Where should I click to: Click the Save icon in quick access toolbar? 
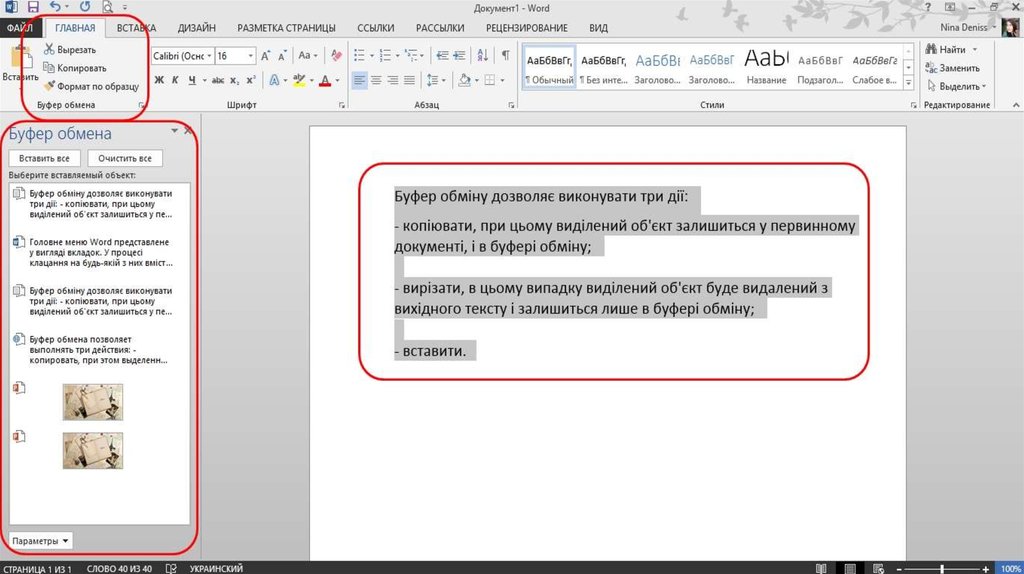click(32, 7)
